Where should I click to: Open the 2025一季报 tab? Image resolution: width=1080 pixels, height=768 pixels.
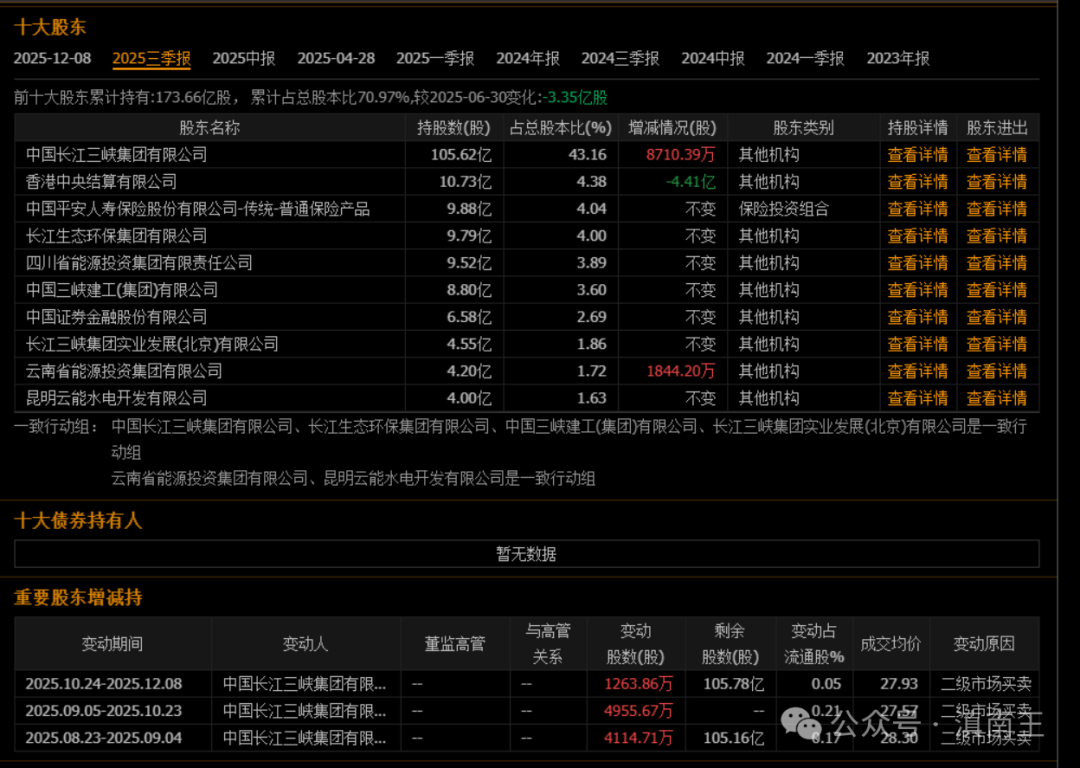click(435, 59)
